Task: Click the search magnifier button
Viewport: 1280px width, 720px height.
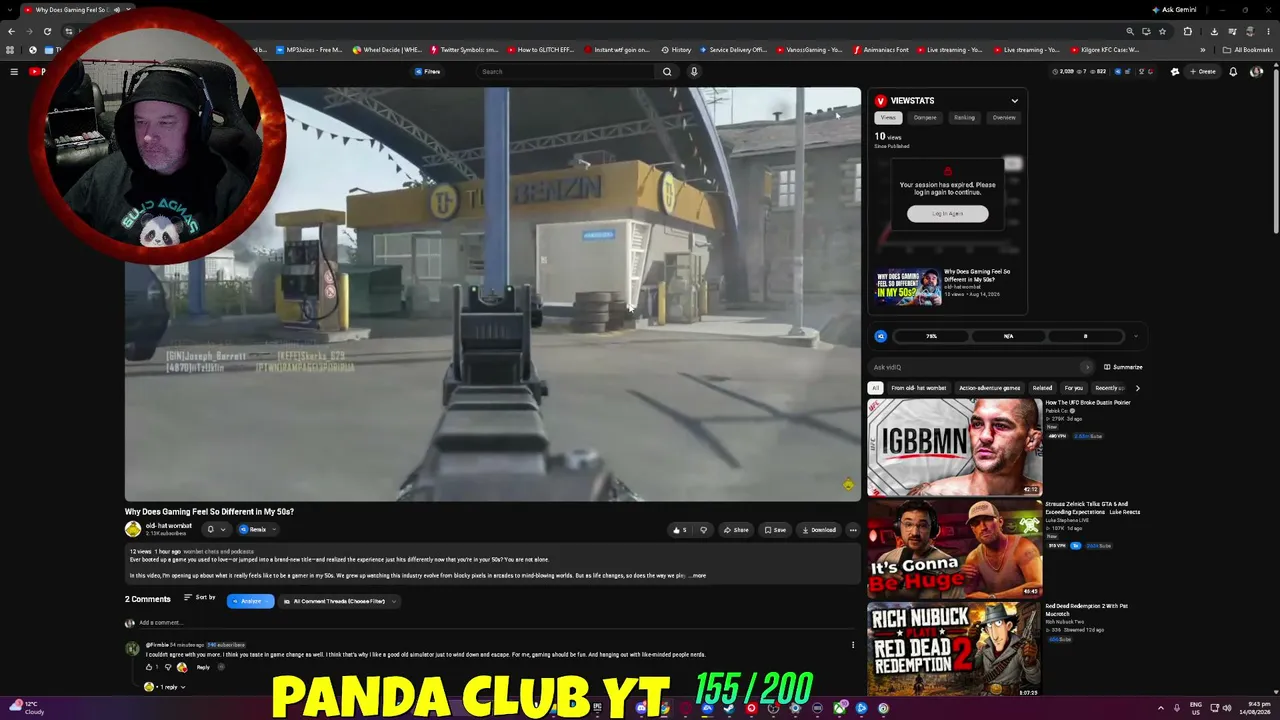Action: pyautogui.click(x=667, y=72)
